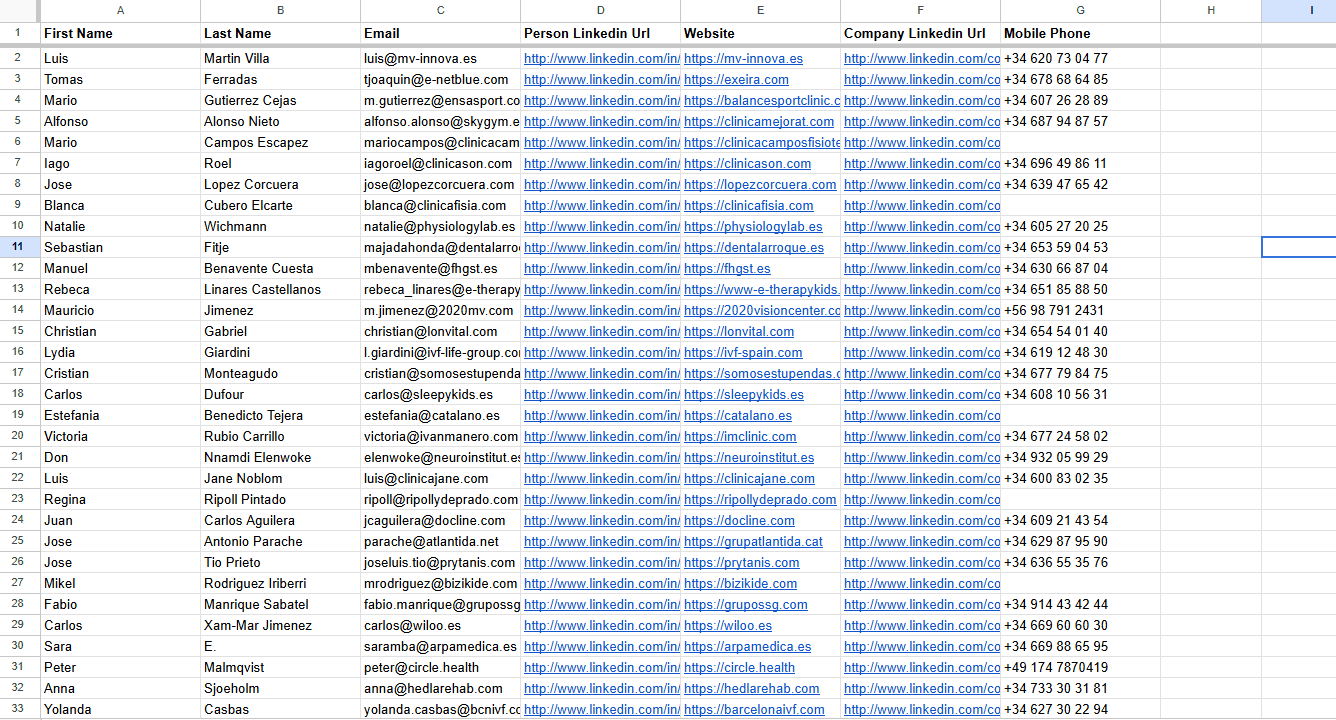Select the phone number +34 733 30 31 81
Image resolution: width=1336 pixels, height=720 pixels.
tap(1081, 688)
